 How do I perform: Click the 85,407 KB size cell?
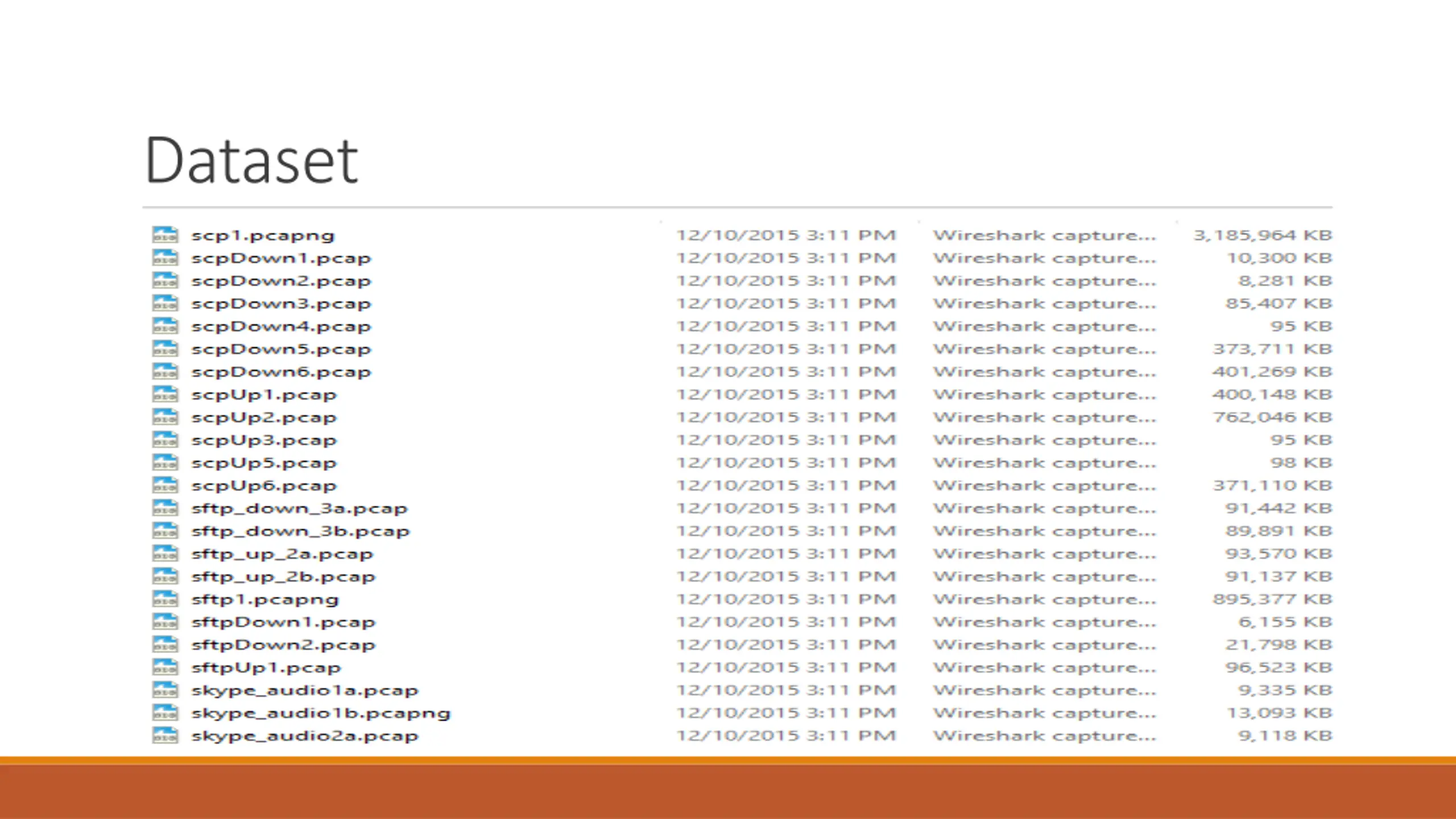pos(1279,304)
